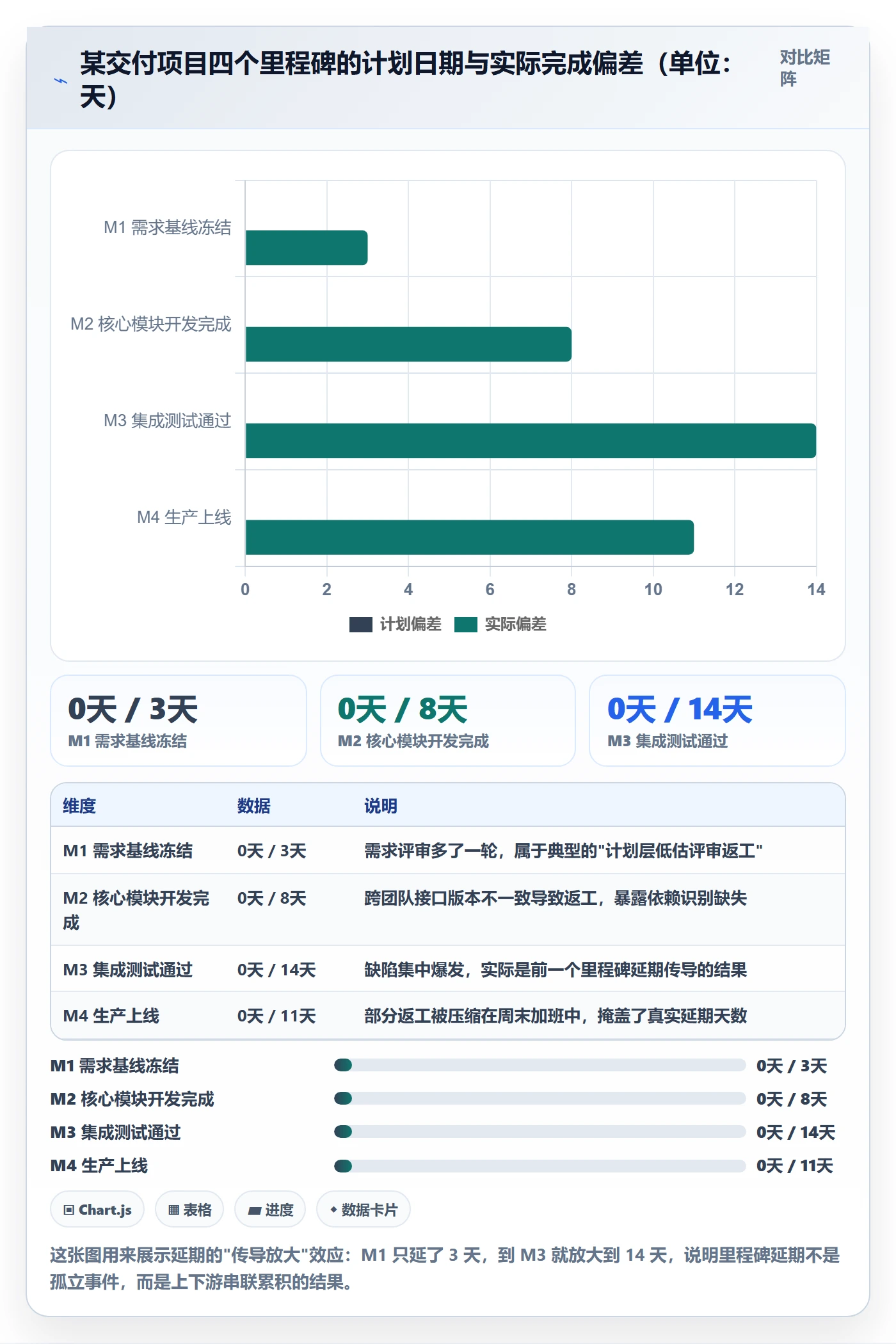
Task: Open the 0天 / 3天 data card
Action: click(x=179, y=721)
